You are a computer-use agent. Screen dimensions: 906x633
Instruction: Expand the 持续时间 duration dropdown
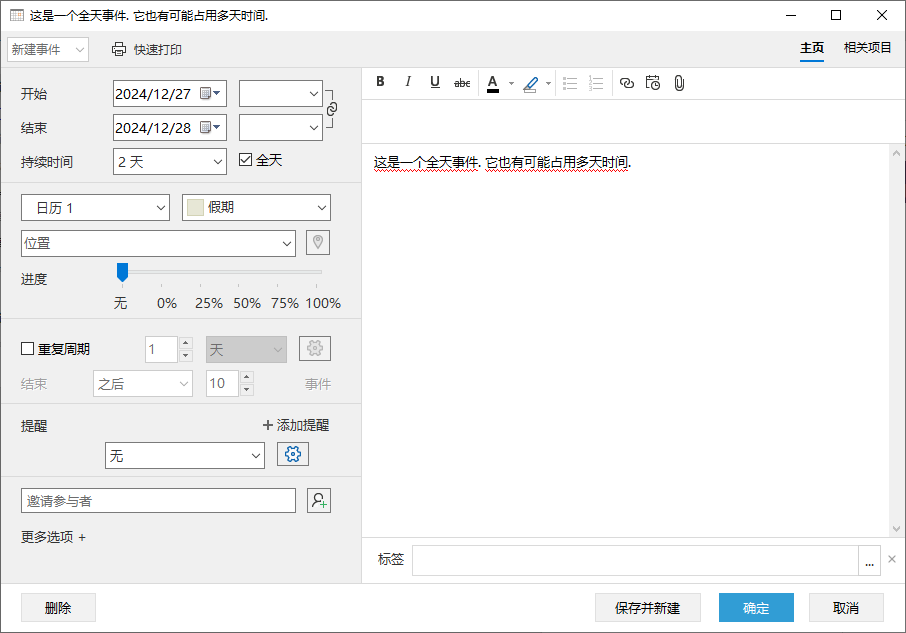[217, 162]
